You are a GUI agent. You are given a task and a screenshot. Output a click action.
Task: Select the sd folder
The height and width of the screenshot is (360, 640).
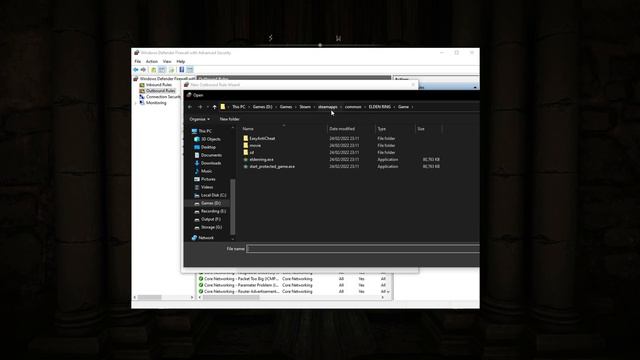click(251, 153)
